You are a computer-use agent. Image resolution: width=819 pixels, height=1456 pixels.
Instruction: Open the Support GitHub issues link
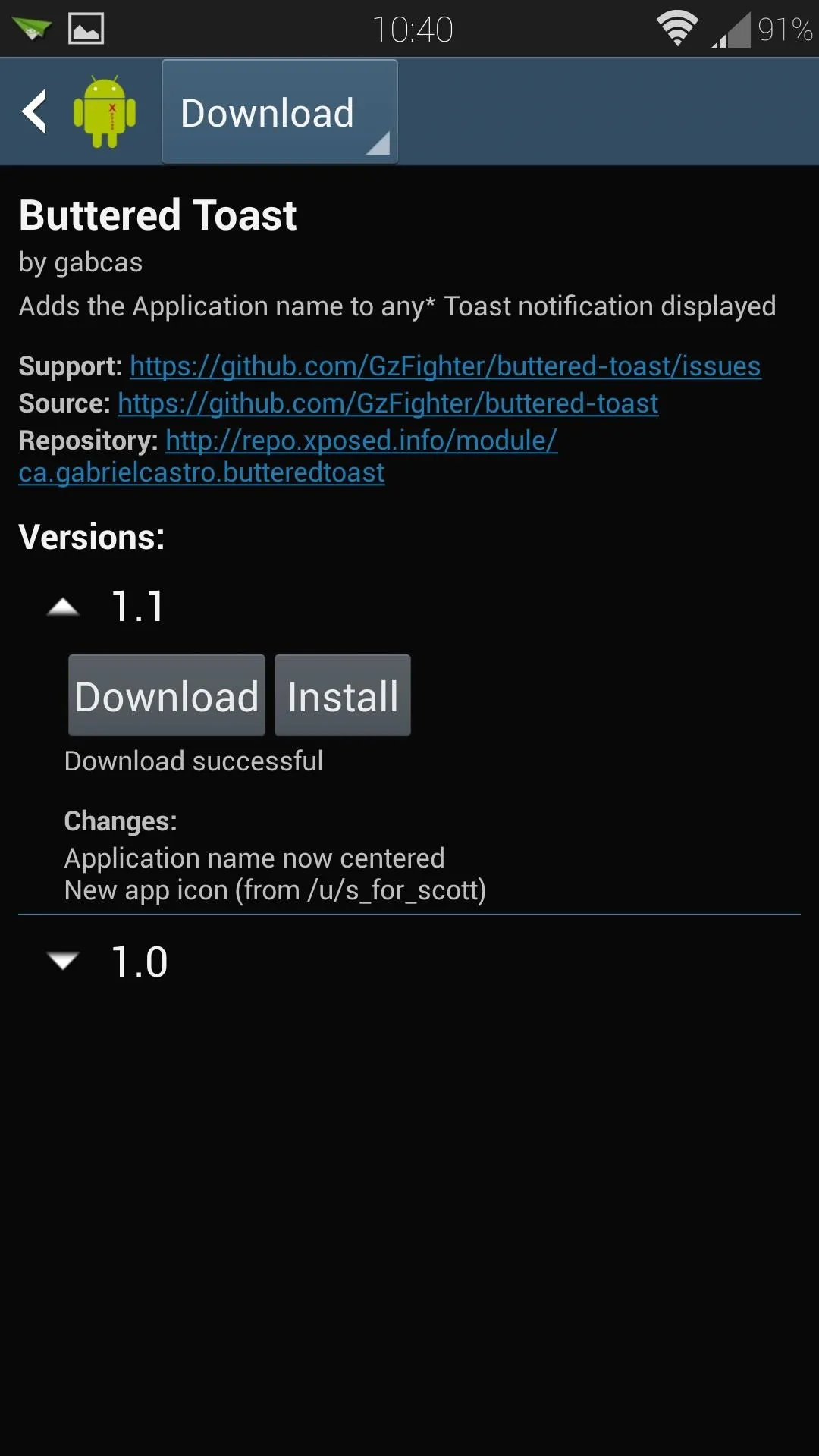coord(445,366)
